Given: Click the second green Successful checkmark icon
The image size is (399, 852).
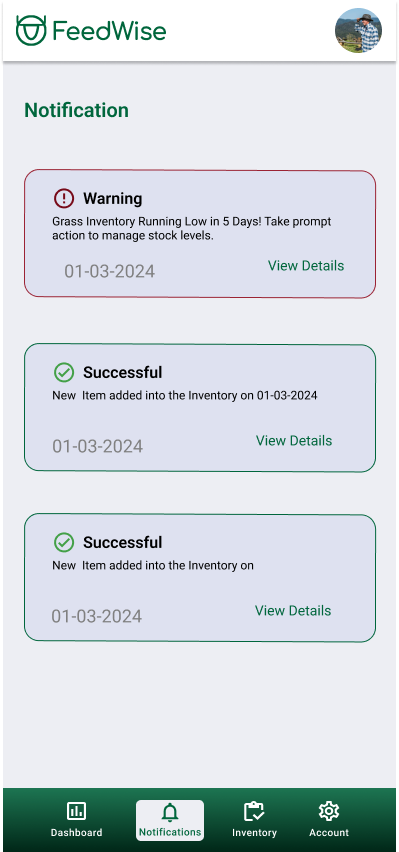Looking at the screenshot, I should click(64, 542).
